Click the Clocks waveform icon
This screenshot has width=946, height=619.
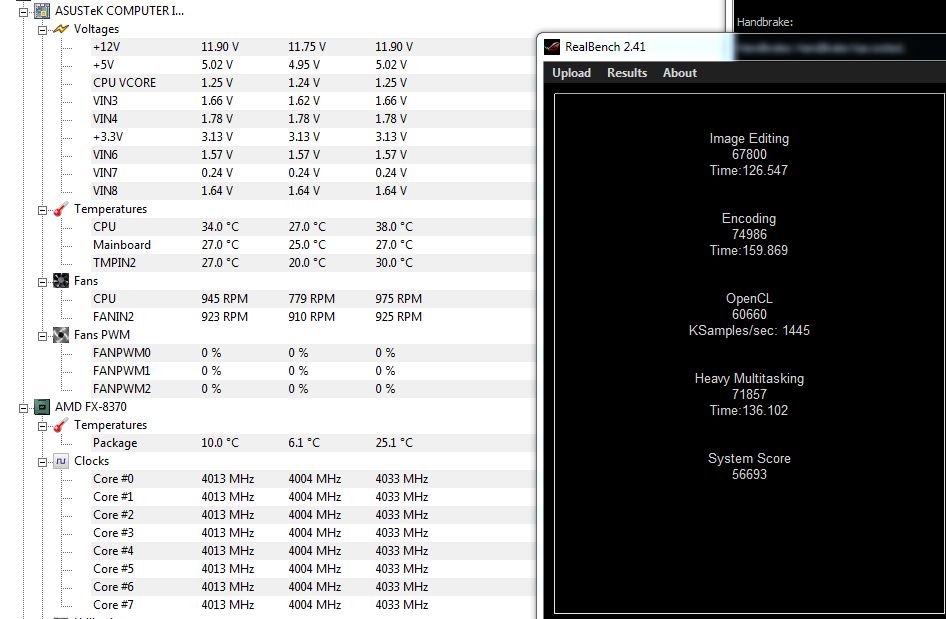[61, 461]
